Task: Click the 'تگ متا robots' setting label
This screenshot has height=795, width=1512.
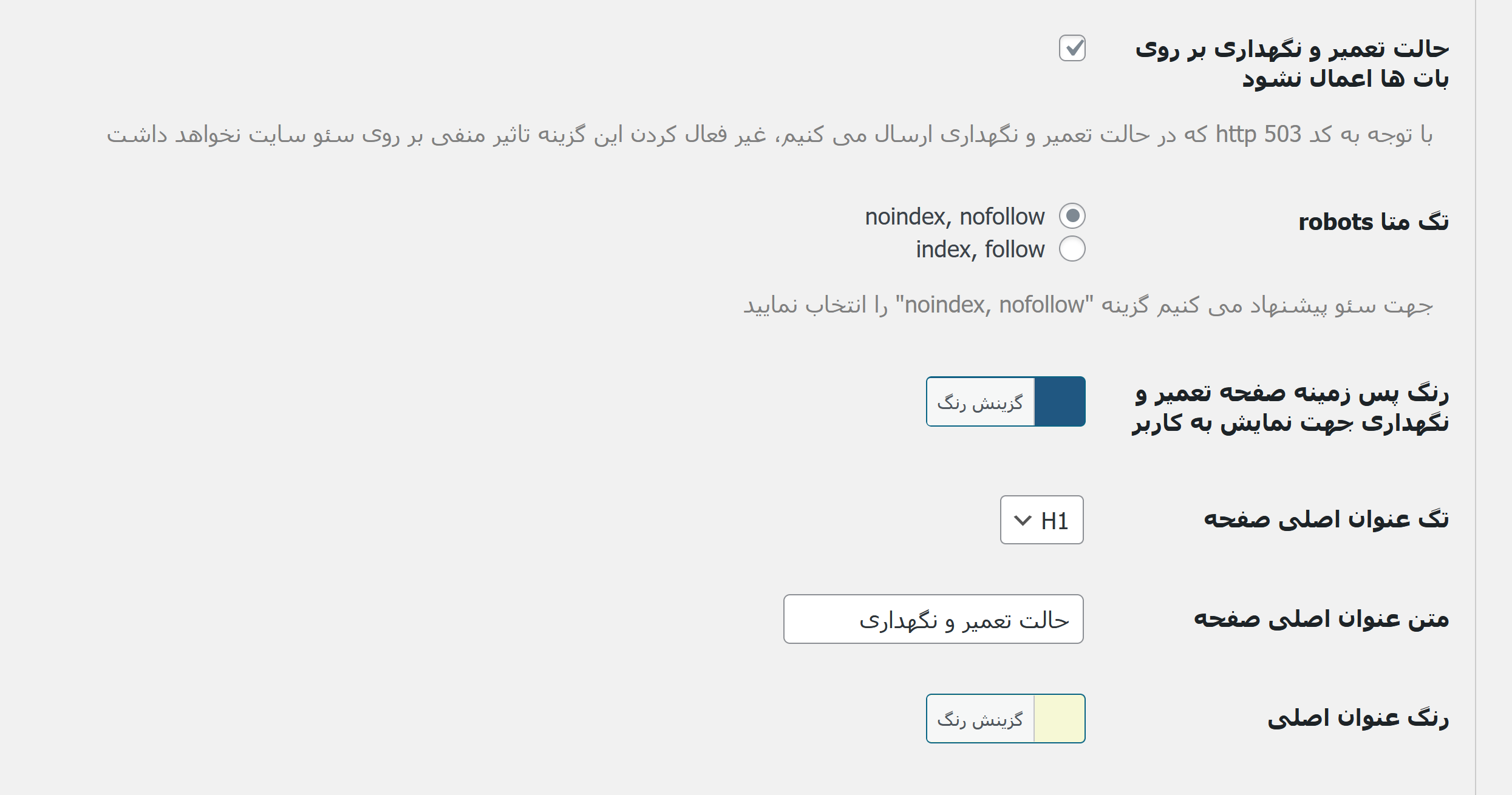Action: tap(1374, 222)
